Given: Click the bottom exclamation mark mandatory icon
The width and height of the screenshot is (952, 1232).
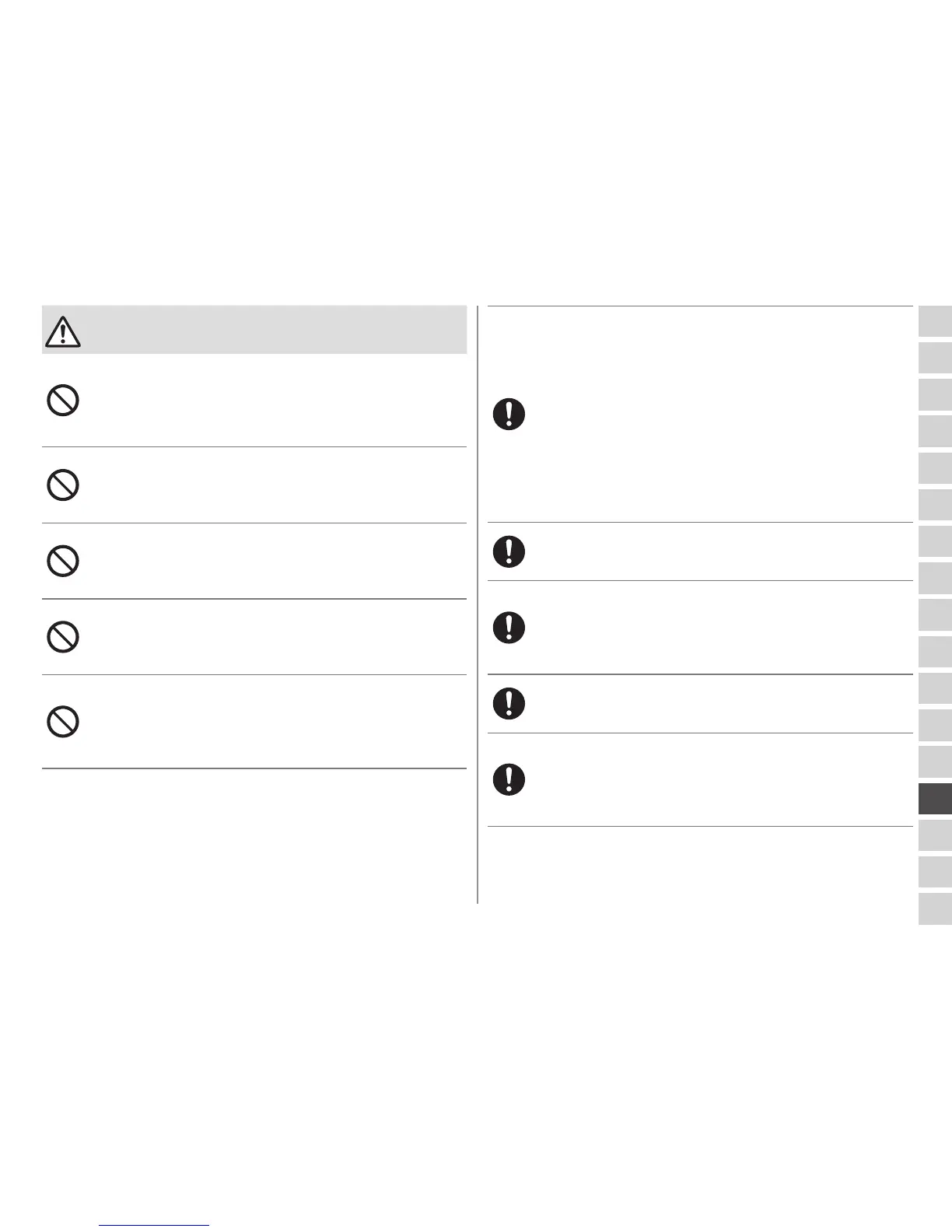Looking at the screenshot, I should pos(509,779).
